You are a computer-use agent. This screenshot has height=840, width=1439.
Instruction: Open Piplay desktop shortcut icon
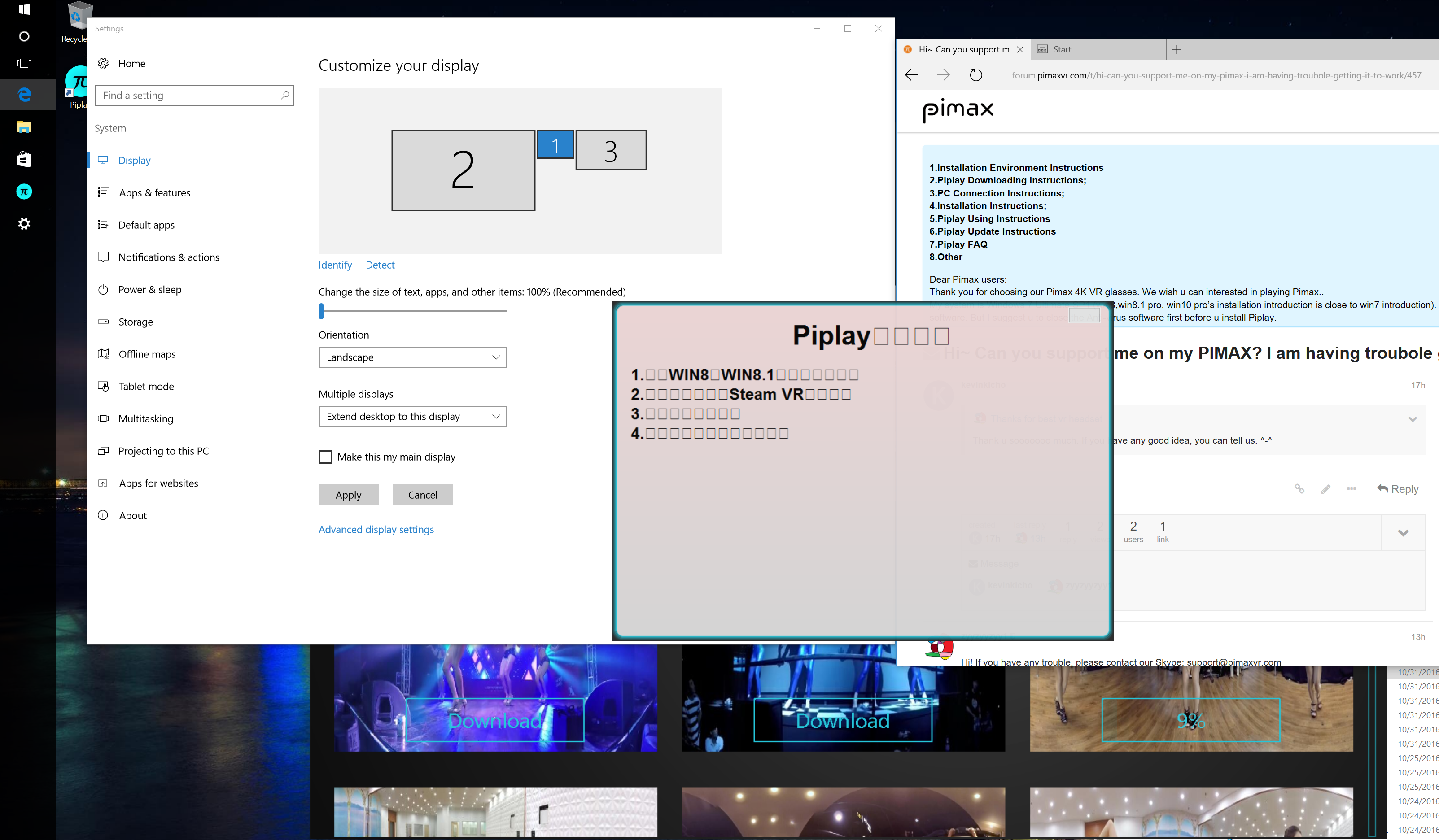(x=77, y=87)
